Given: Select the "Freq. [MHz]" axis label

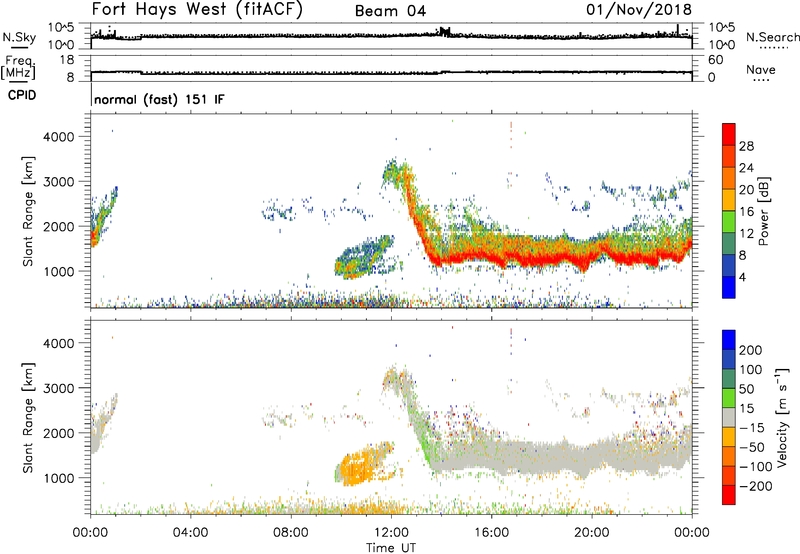Looking at the screenshot, I should pos(18,67).
